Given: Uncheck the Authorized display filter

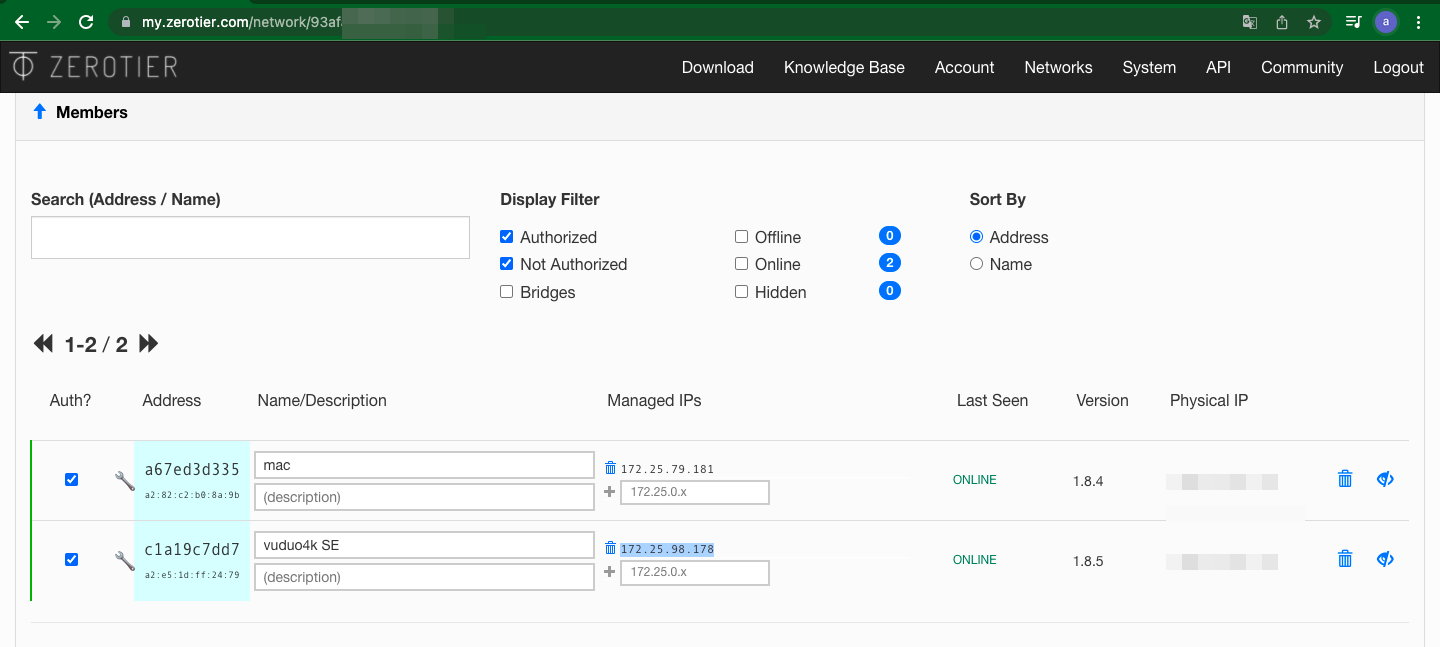Looking at the screenshot, I should point(507,237).
